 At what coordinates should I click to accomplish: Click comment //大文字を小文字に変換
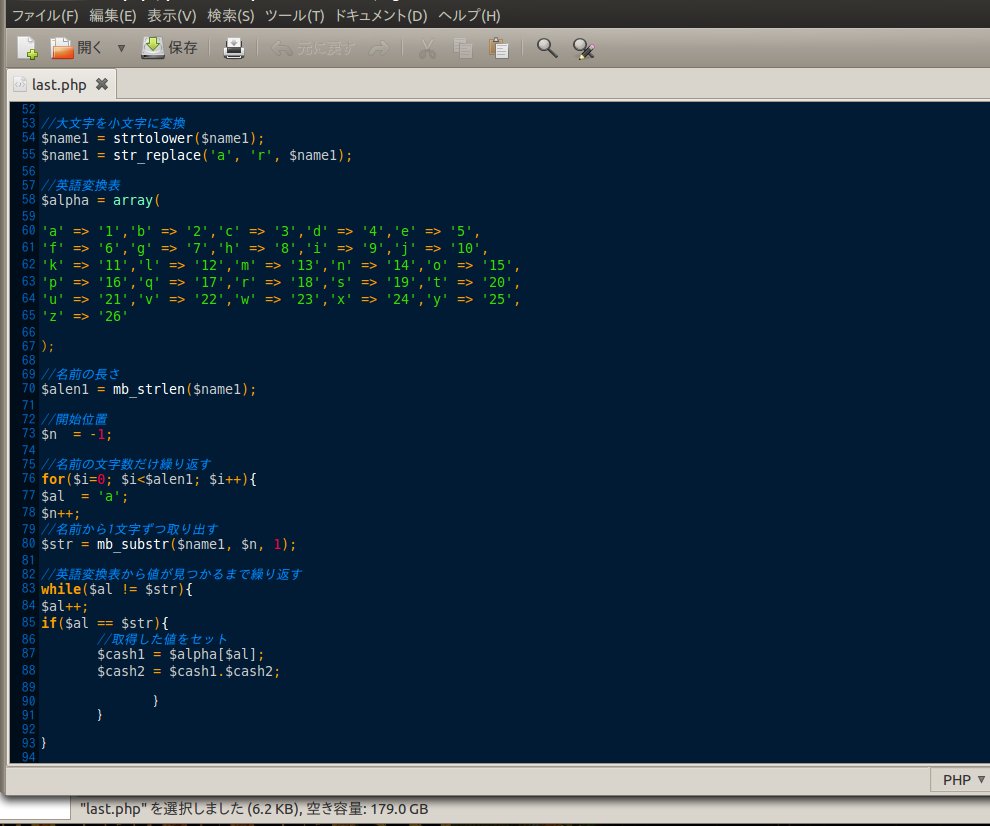pyautogui.click(x=113, y=123)
